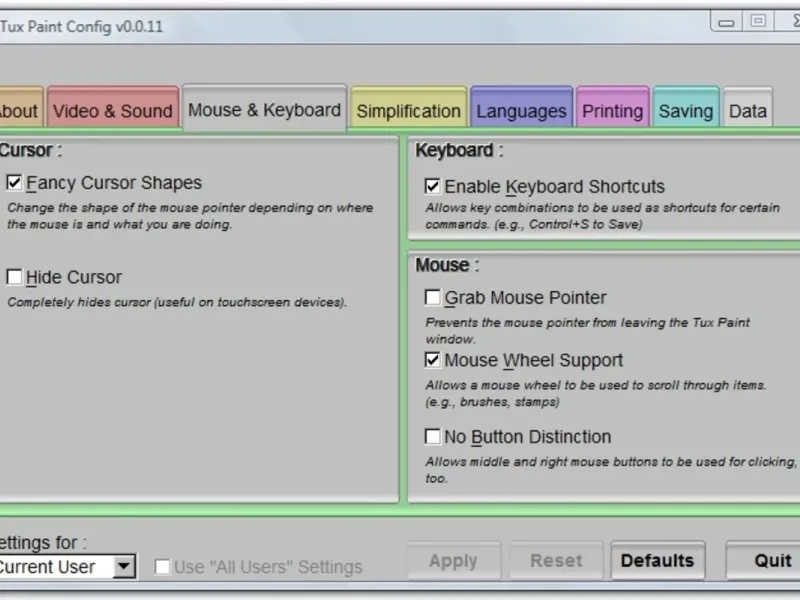Click the 'Allows a mouse wheel' description
This screenshot has width=800, height=600.
click(x=596, y=393)
